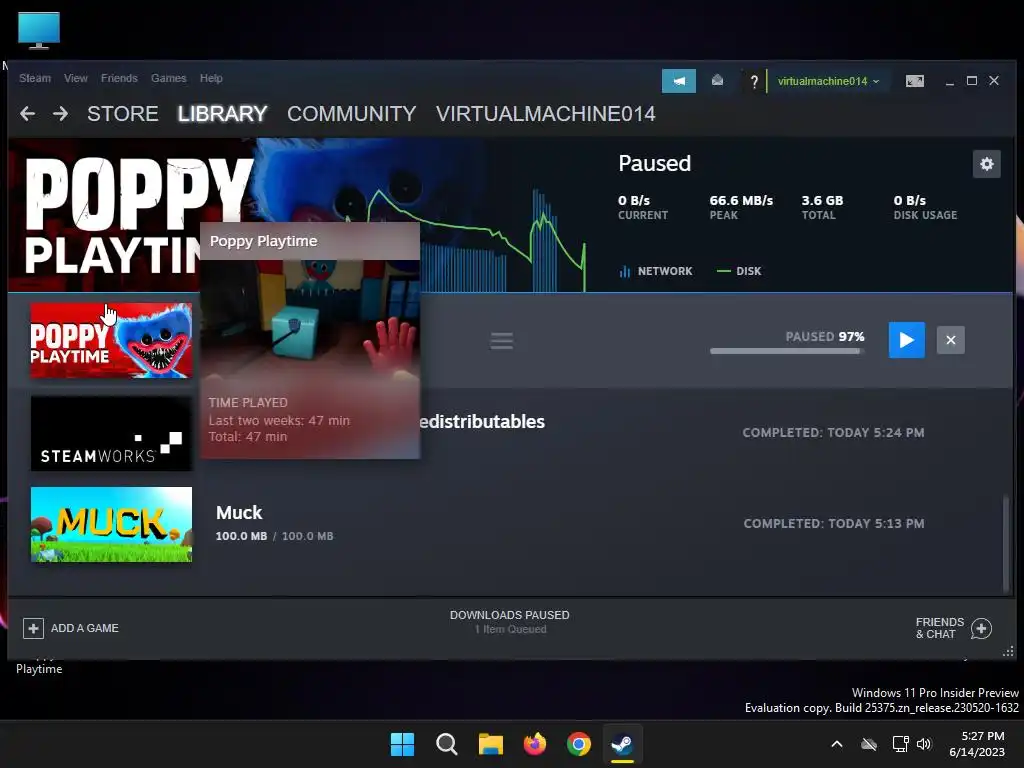Click the COMPLETED: TODAY 5:13 PM text
This screenshot has width=1024, height=768.
[x=834, y=523]
